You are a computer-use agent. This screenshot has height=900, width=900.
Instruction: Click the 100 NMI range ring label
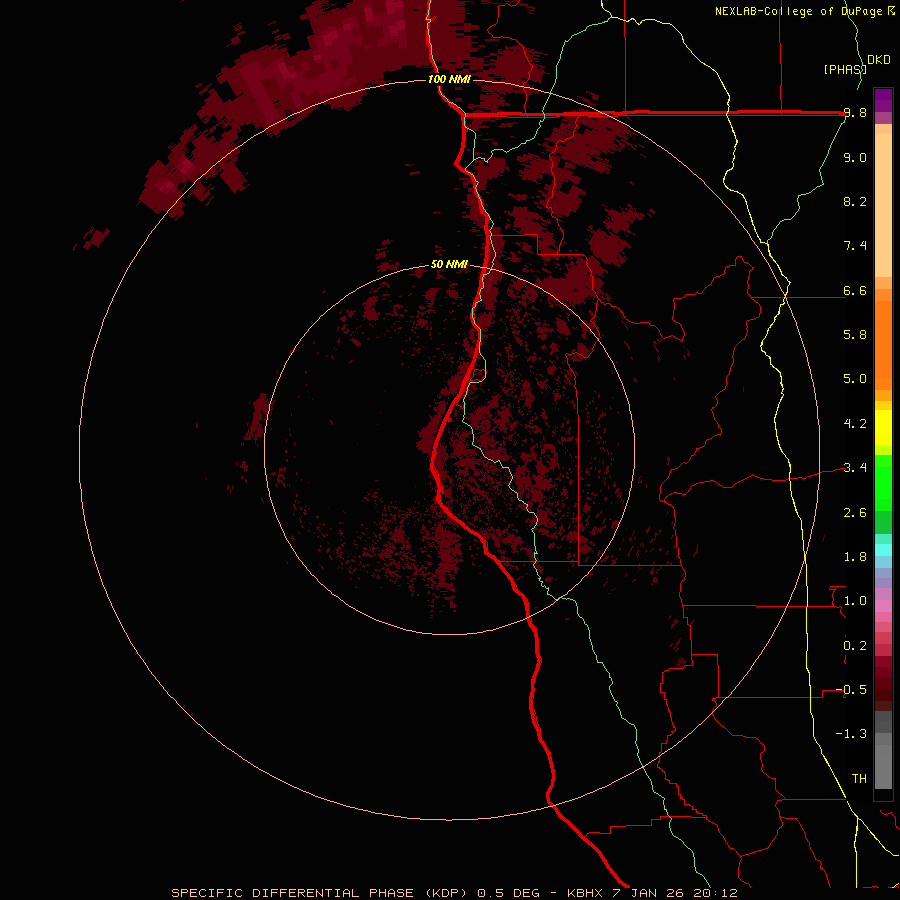(x=449, y=79)
